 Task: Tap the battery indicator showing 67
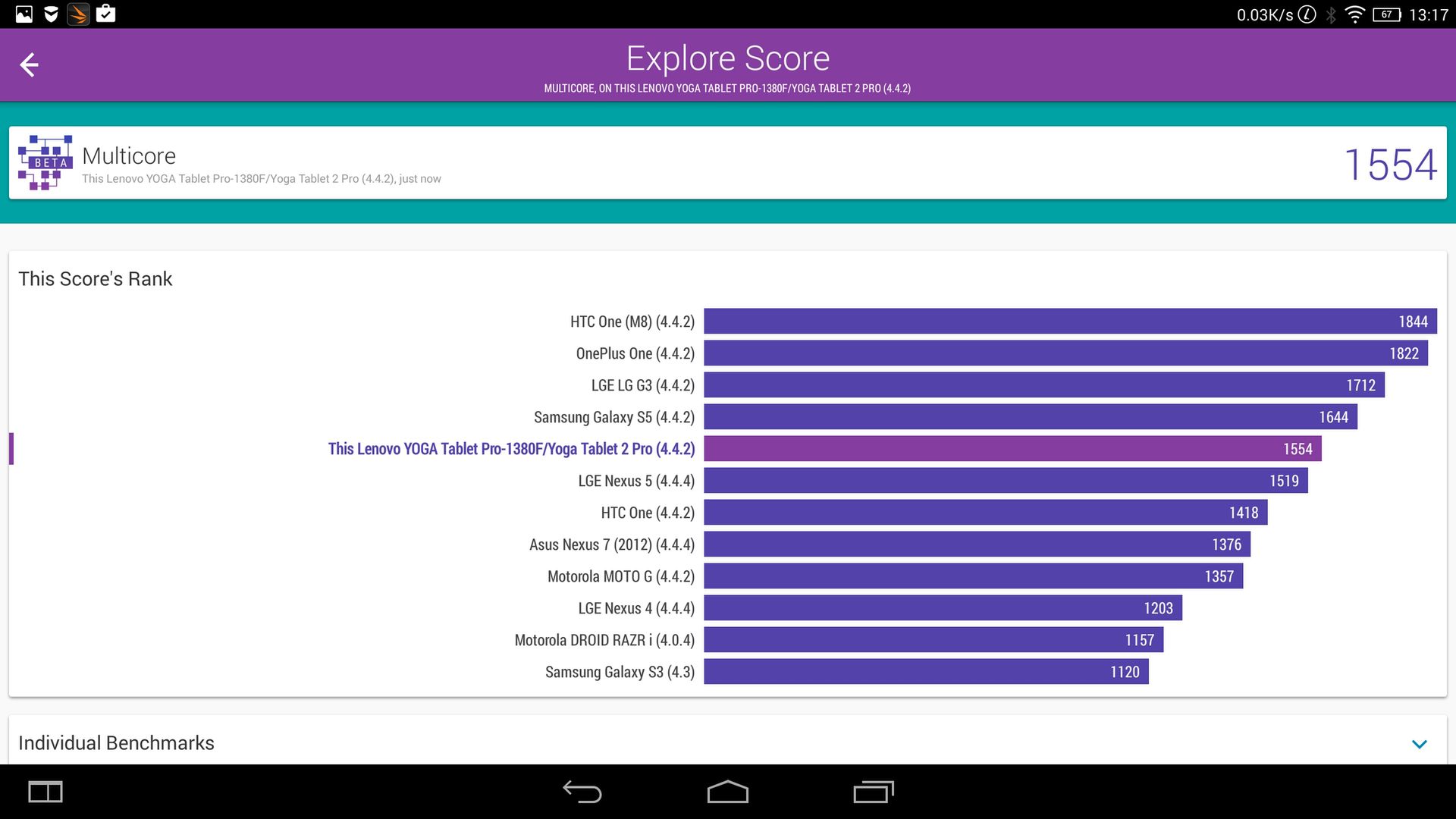point(1387,14)
